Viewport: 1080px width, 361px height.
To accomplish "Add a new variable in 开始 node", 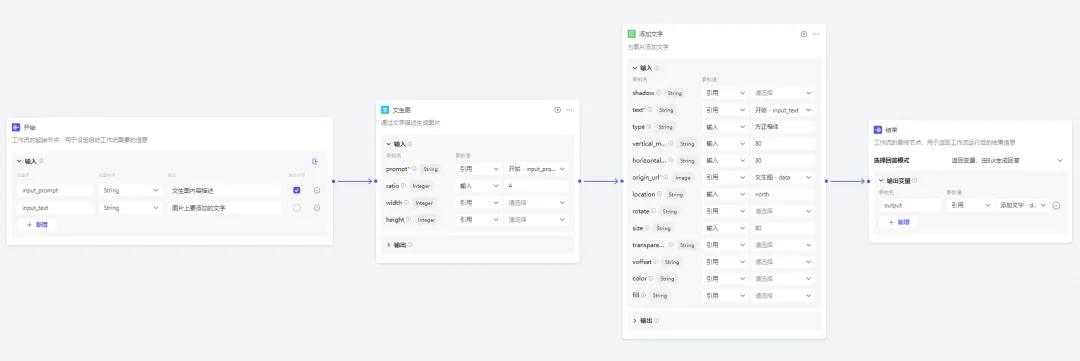I will click(x=38, y=225).
